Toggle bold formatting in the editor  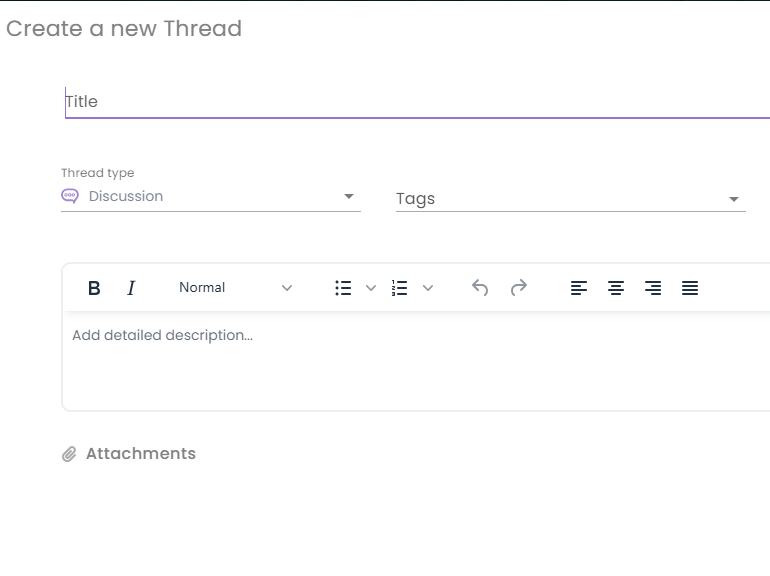[94, 288]
